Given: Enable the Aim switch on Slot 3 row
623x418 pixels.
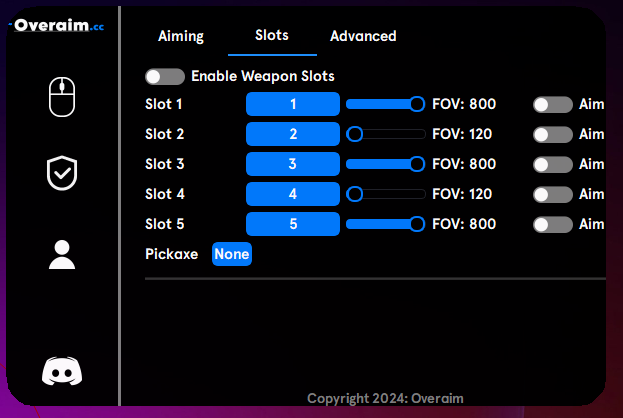Looking at the screenshot, I should [x=553, y=164].
